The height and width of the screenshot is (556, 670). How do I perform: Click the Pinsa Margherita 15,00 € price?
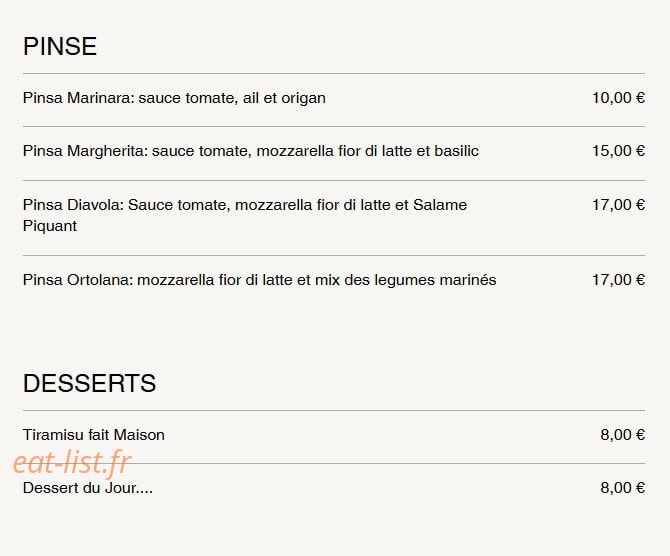pyautogui.click(x=618, y=151)
